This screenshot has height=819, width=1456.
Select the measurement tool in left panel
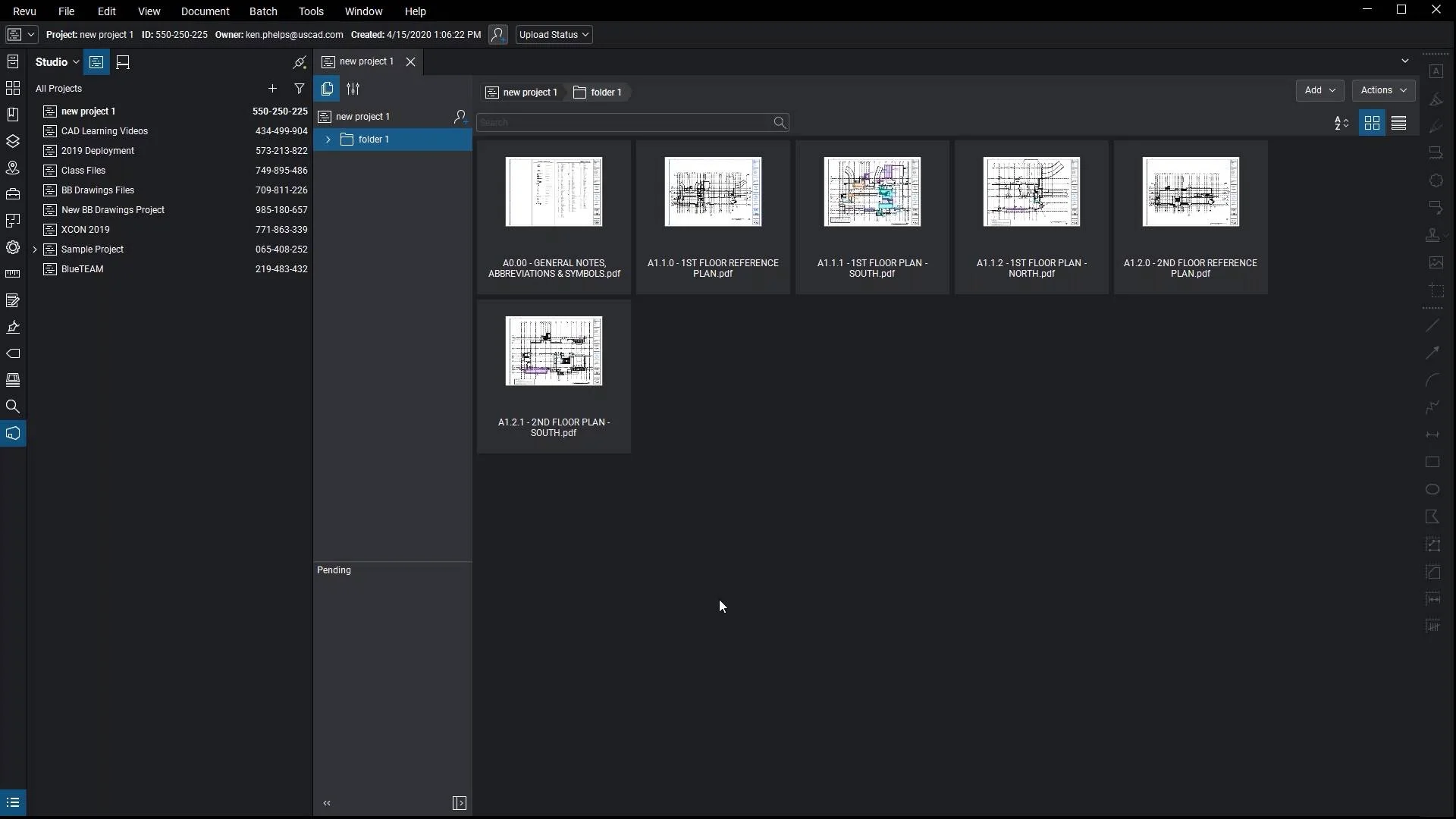(13, 274)
